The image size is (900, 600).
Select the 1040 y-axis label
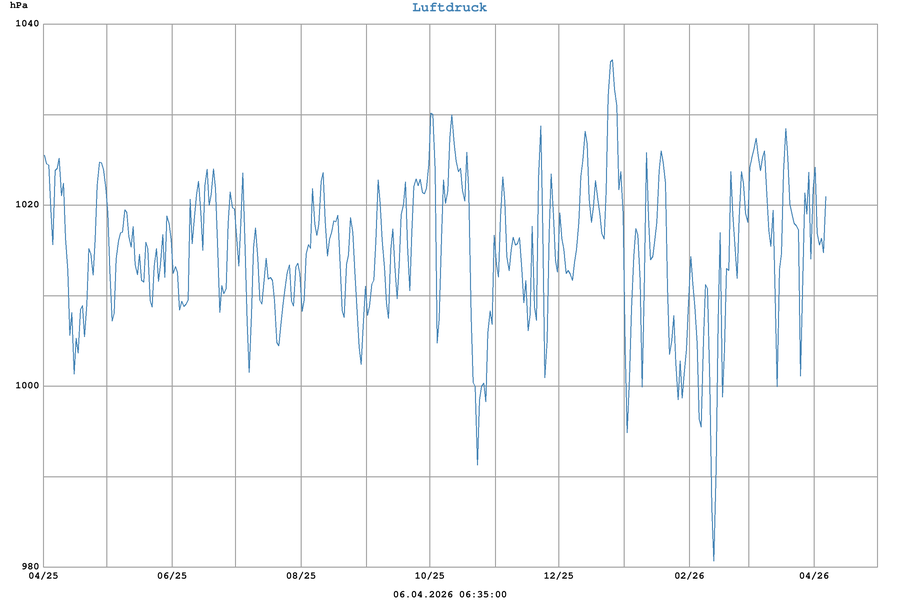pyautogui.click(x=23, y=24)
